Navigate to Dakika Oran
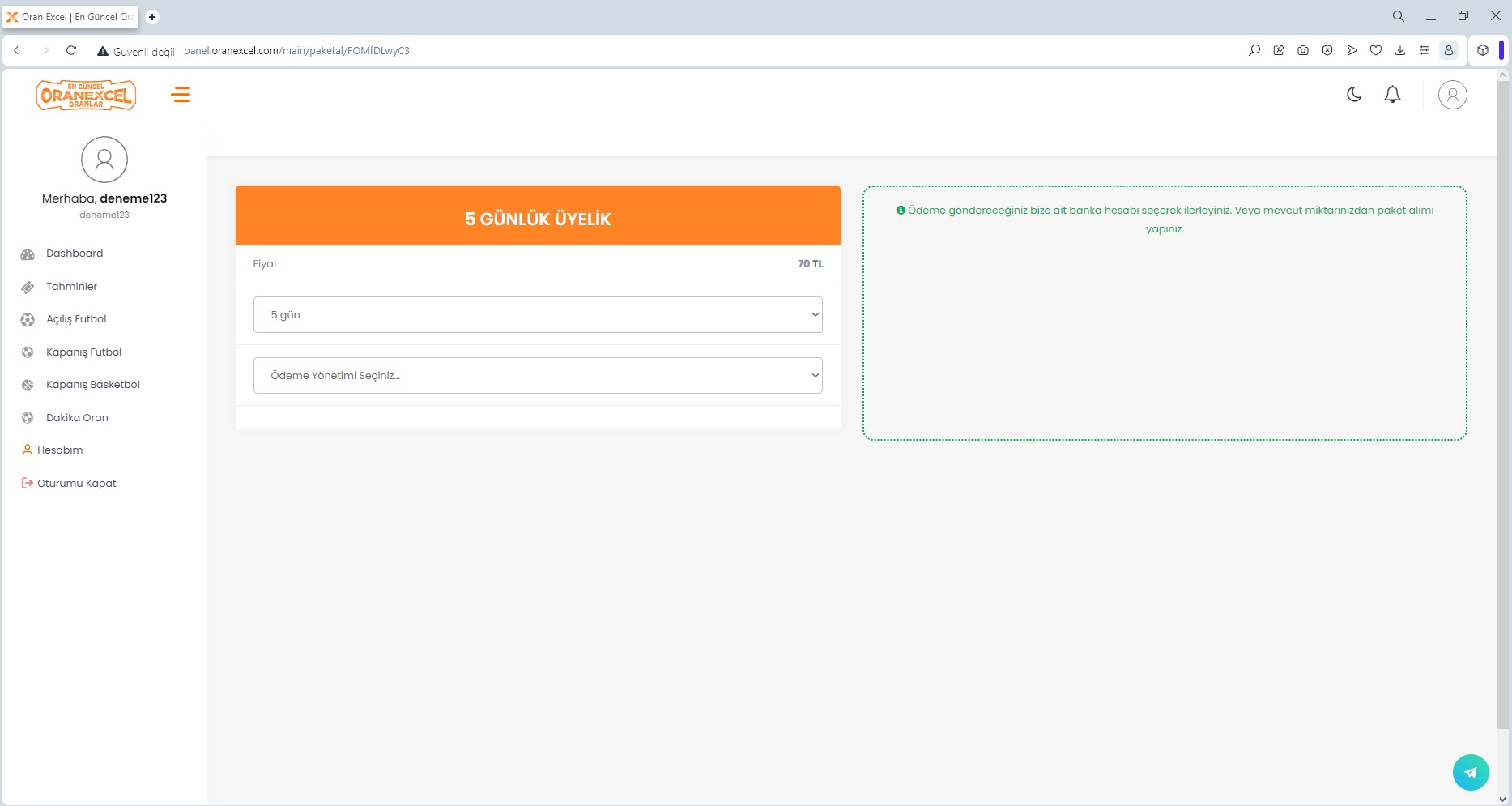Image resolution: width=1512 pixels, height=806 pixels. point(77,418)
